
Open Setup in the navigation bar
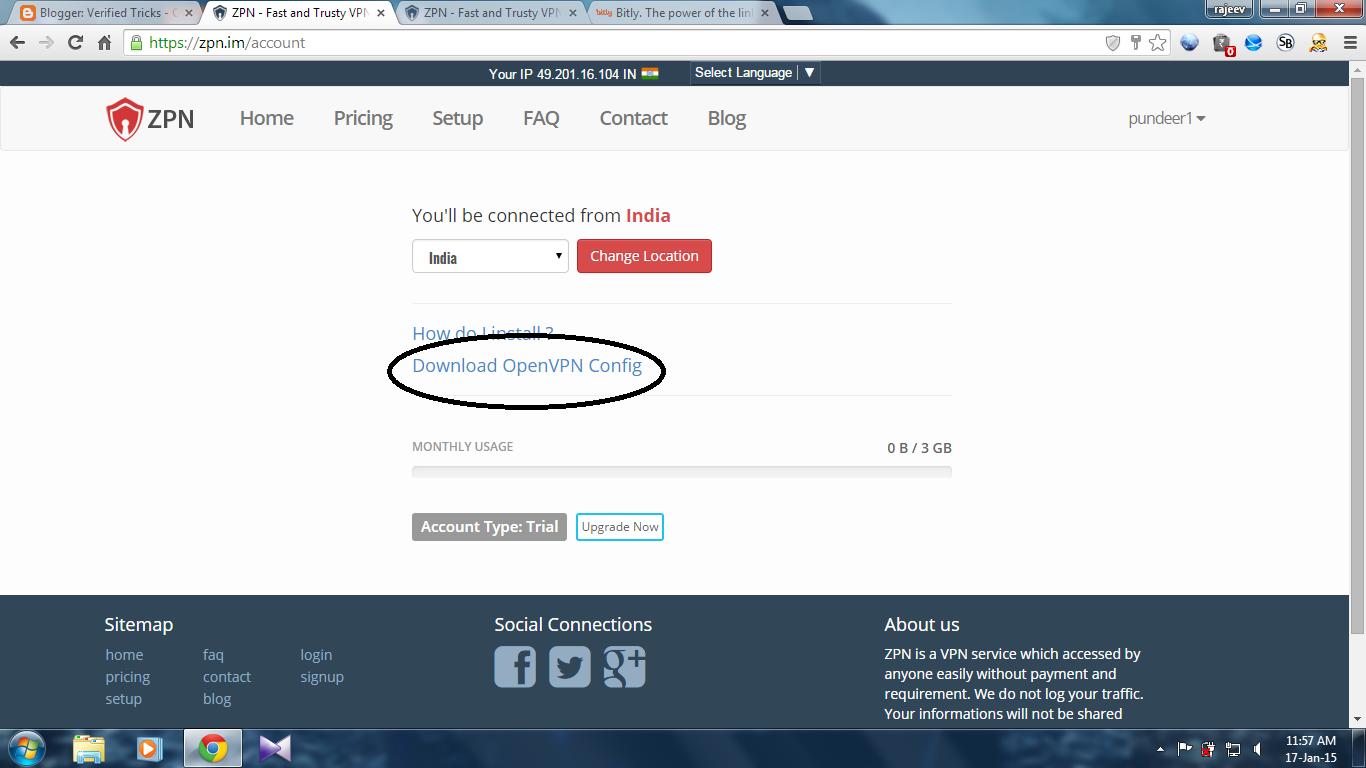[x=458, y=118]
